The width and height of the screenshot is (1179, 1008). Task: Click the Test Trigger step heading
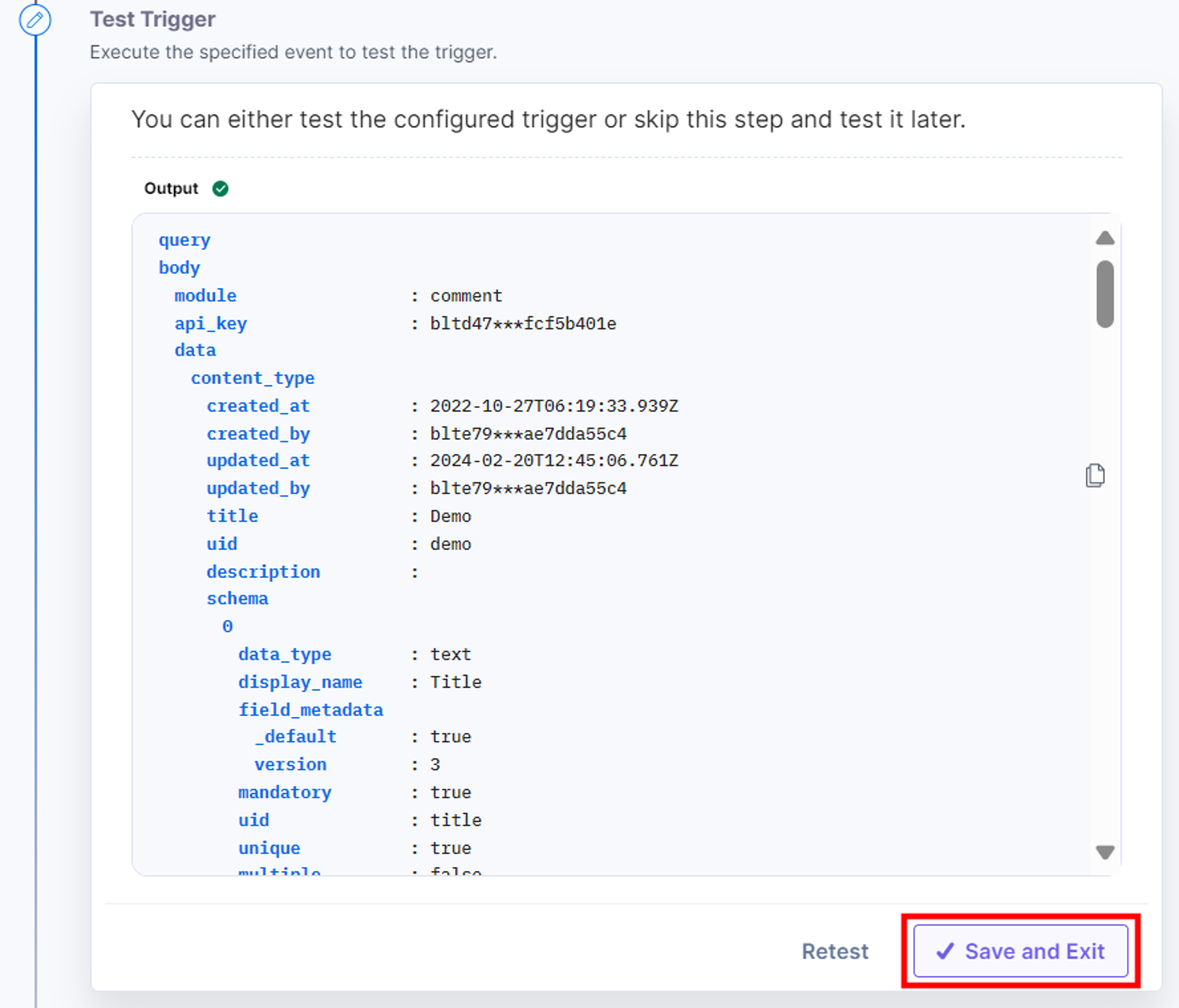(x=153, y=19)
